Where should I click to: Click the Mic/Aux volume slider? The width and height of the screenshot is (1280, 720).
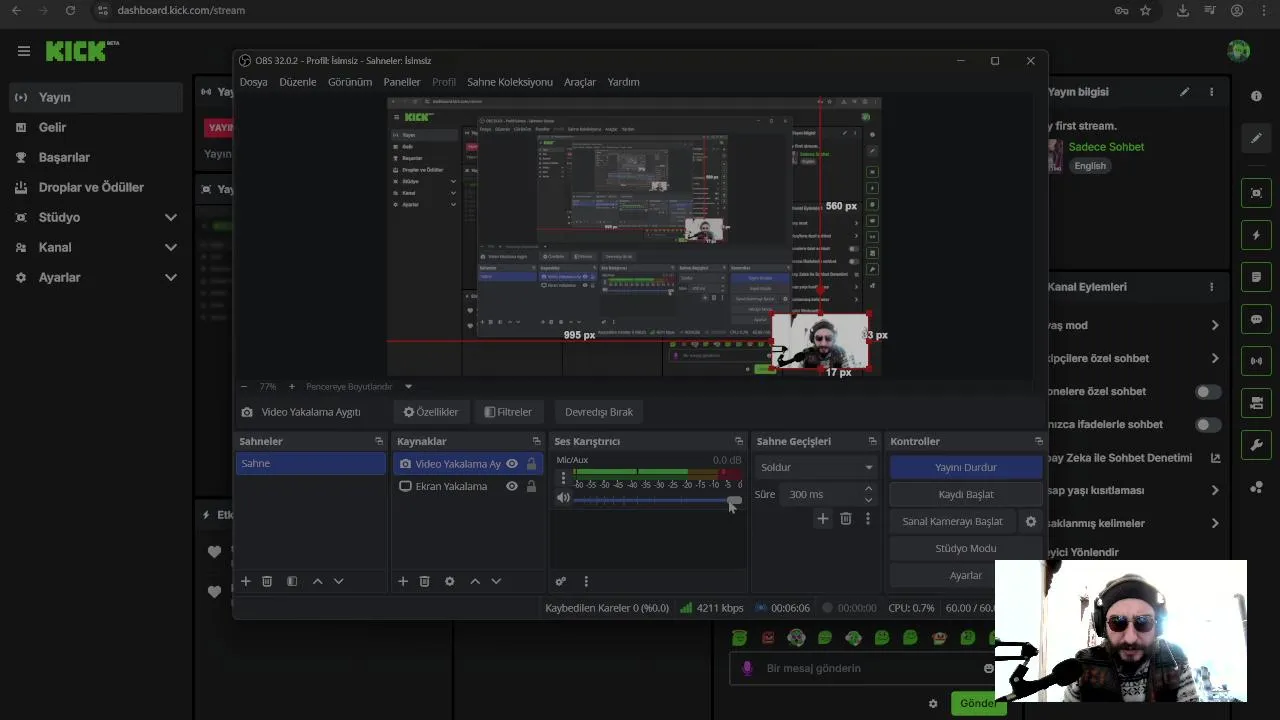point(656,499)
